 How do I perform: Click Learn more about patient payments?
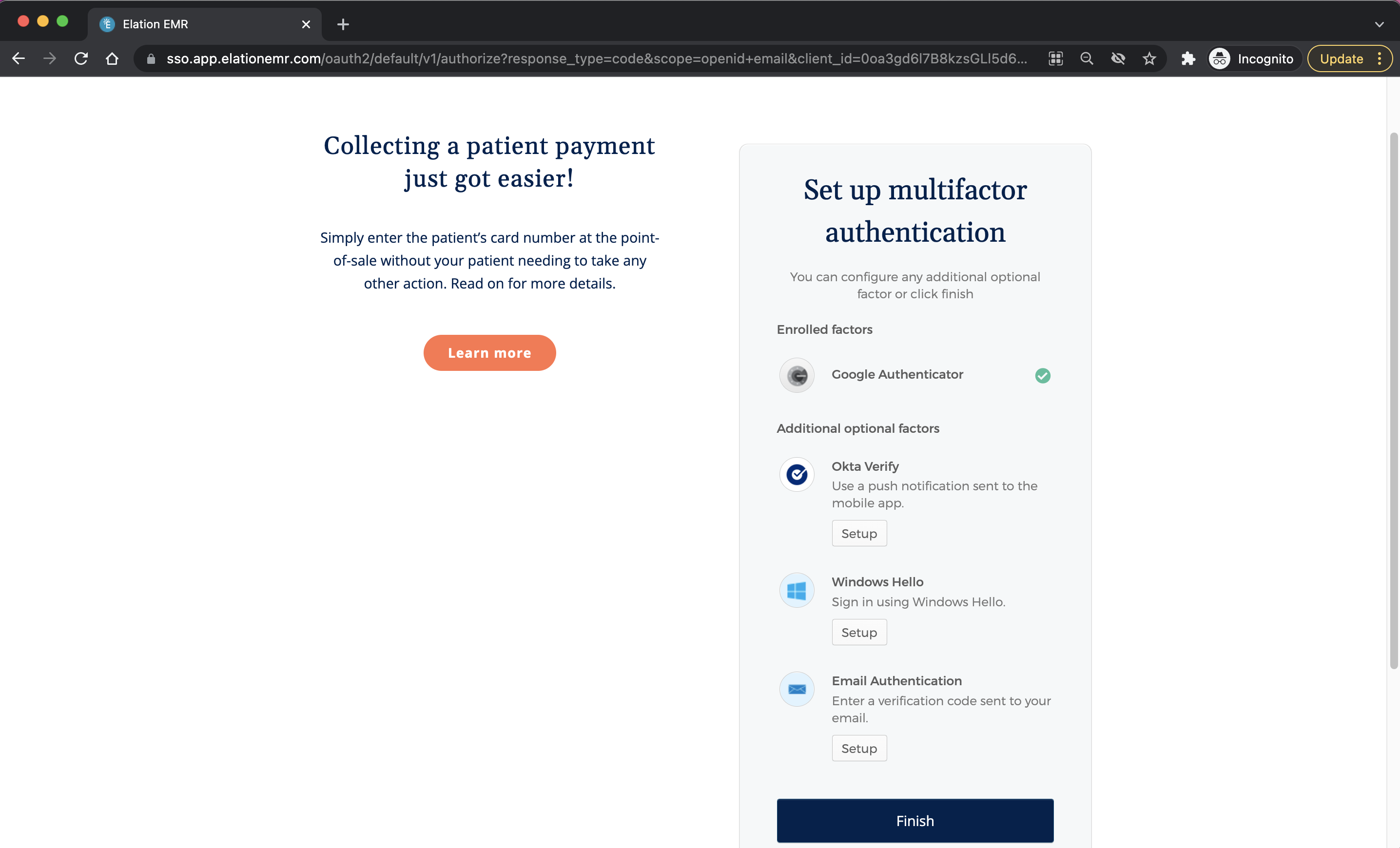(x=489, y=353)
